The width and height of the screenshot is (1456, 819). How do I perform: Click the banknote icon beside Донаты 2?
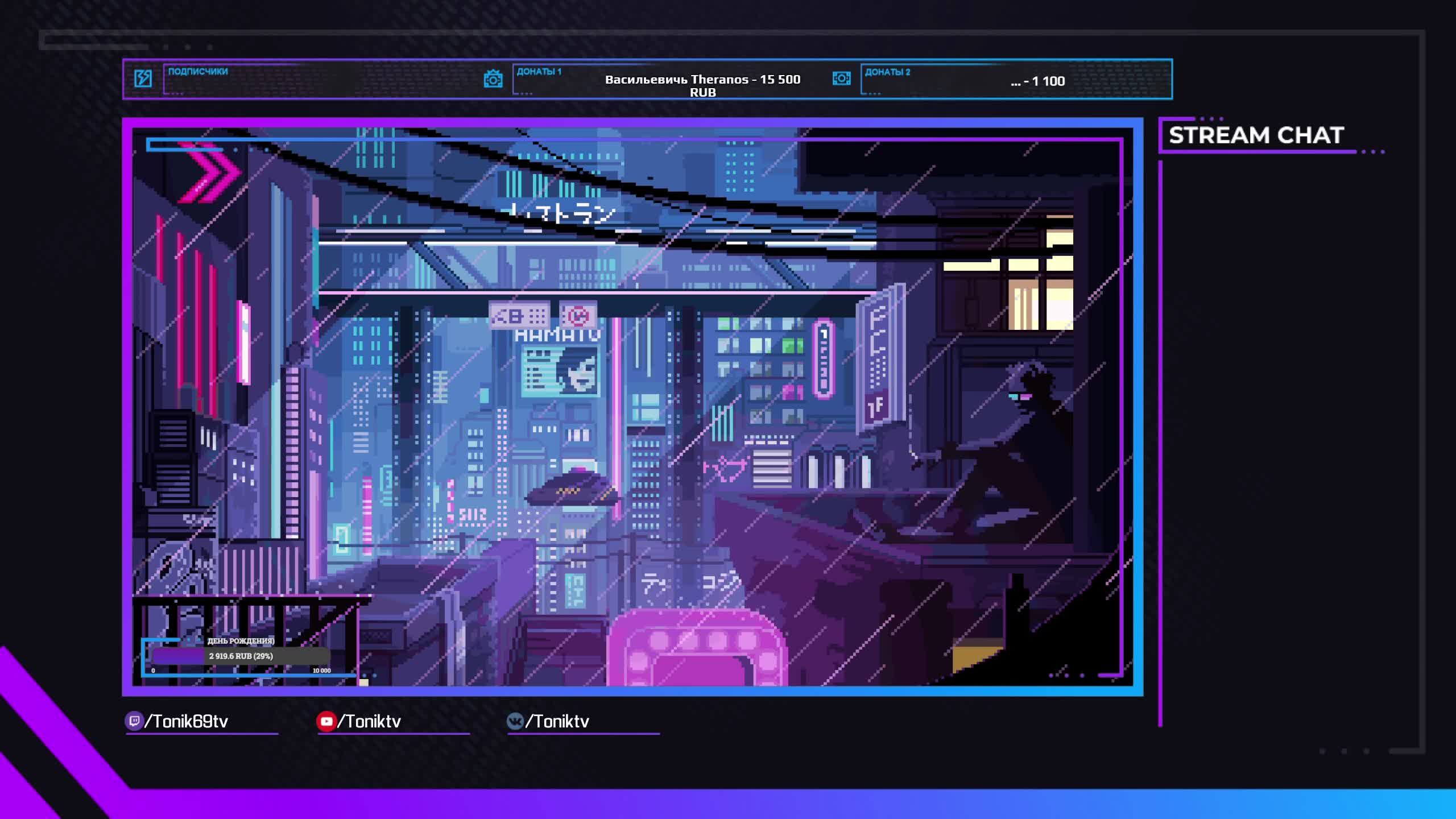pos(841,78)
